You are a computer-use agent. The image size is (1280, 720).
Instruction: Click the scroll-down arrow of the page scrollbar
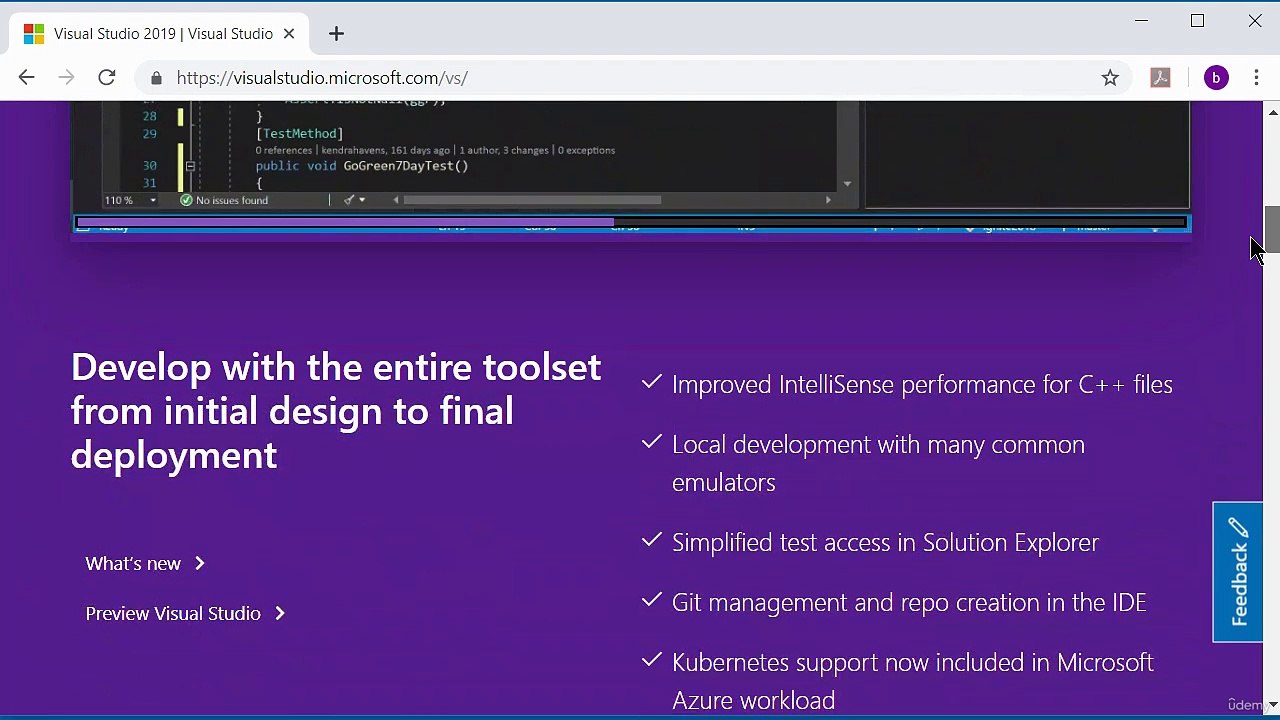pyautogui.click(x=1272, y=705)
